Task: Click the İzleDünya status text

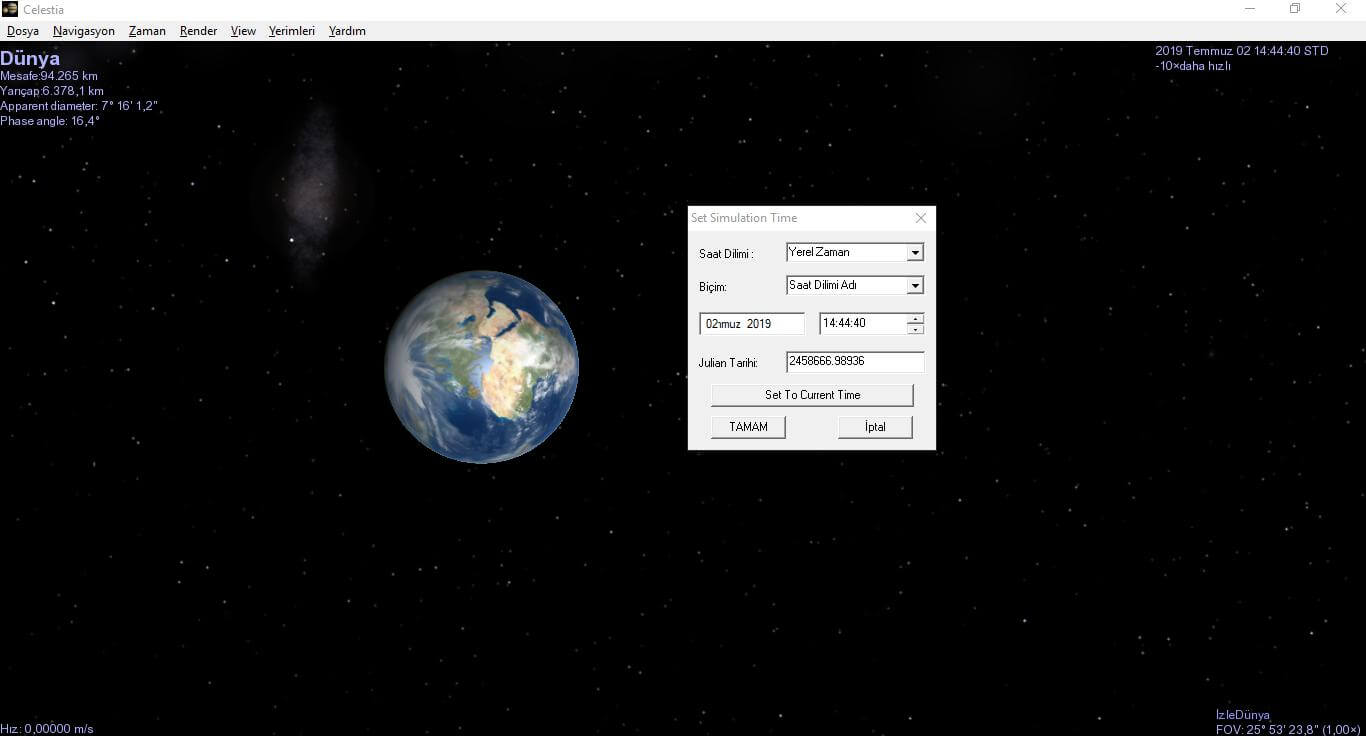Action: click(1243, 715)
